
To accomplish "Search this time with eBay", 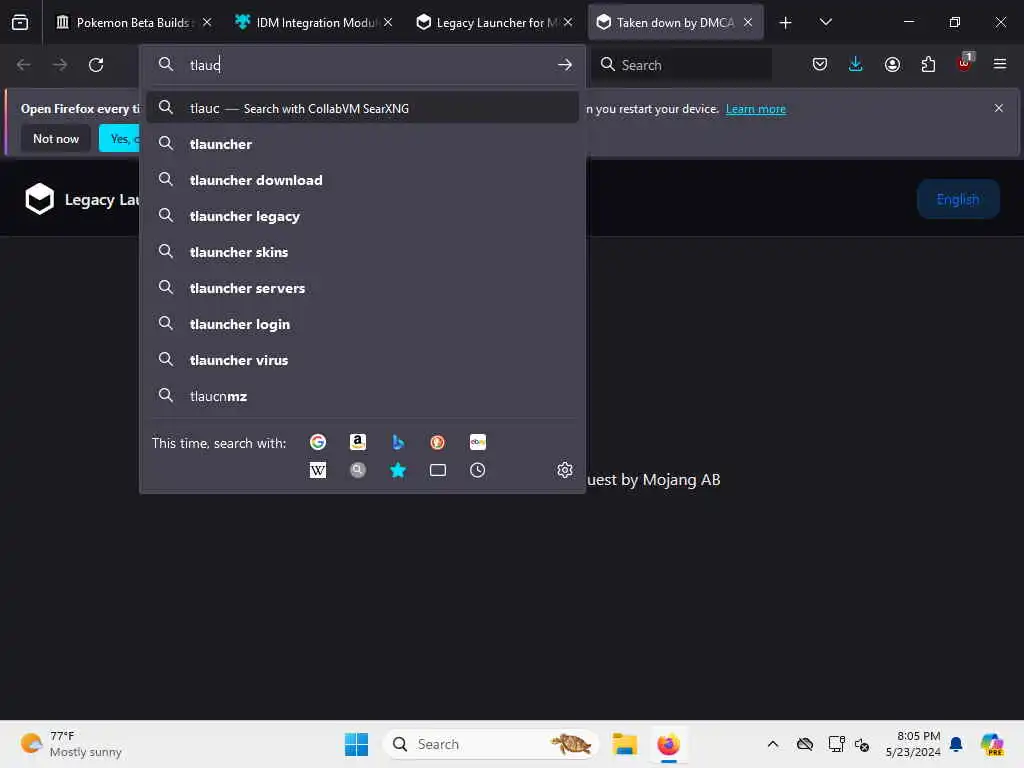I will (x=477, y=442).
